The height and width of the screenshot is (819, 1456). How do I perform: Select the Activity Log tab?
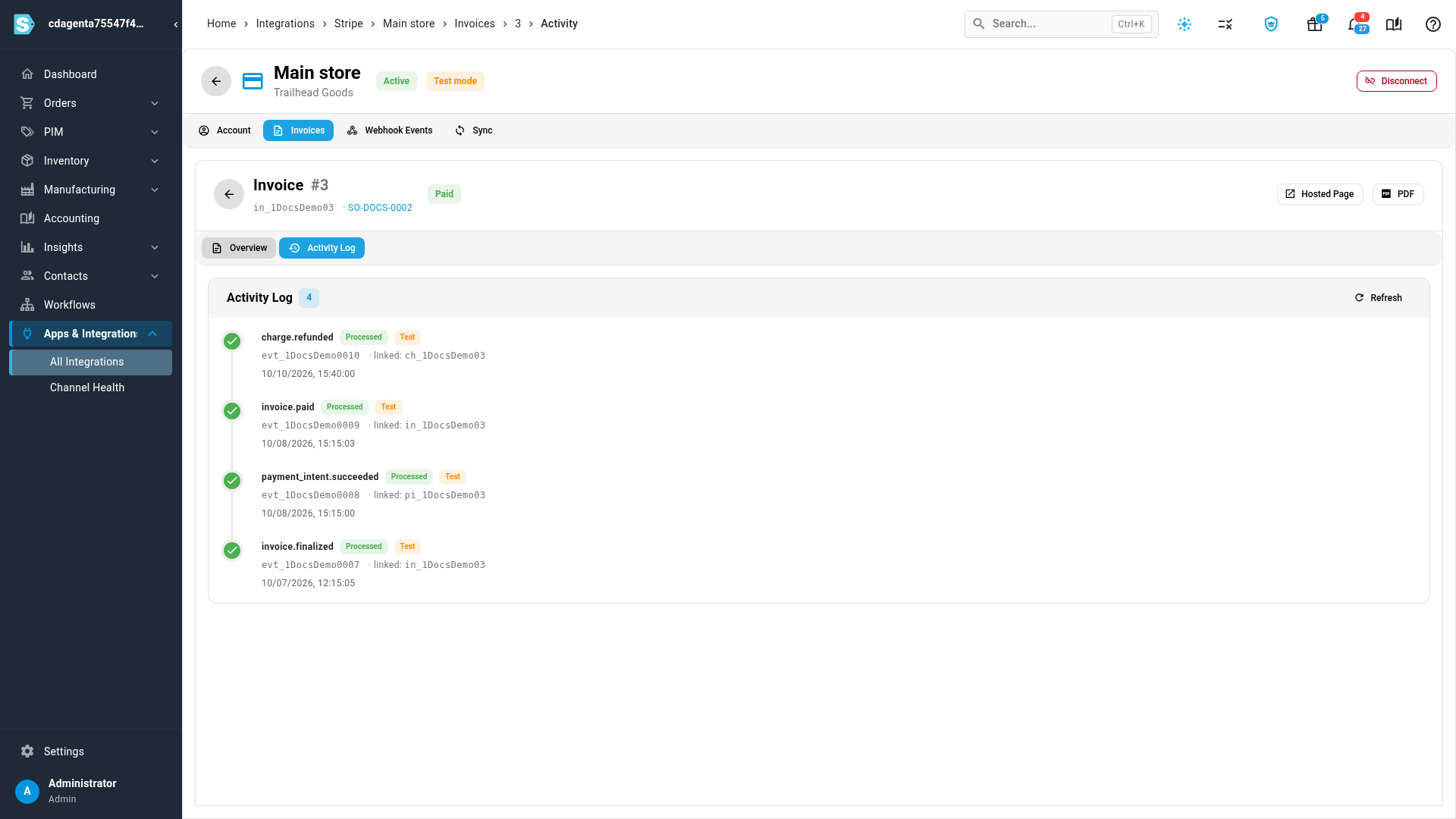point(322,248)
